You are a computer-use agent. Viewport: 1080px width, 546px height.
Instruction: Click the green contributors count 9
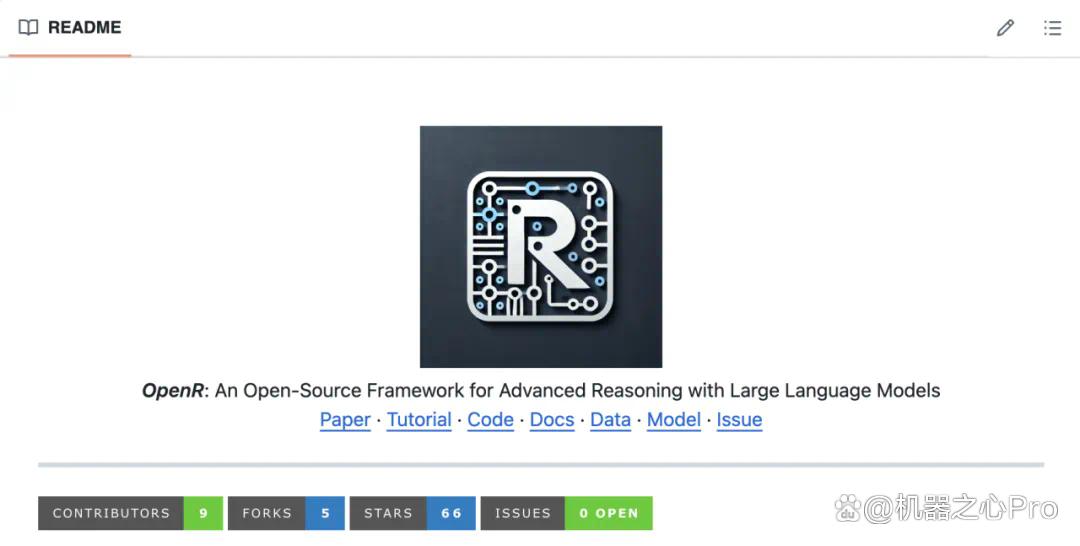click(x=203, y=513)
